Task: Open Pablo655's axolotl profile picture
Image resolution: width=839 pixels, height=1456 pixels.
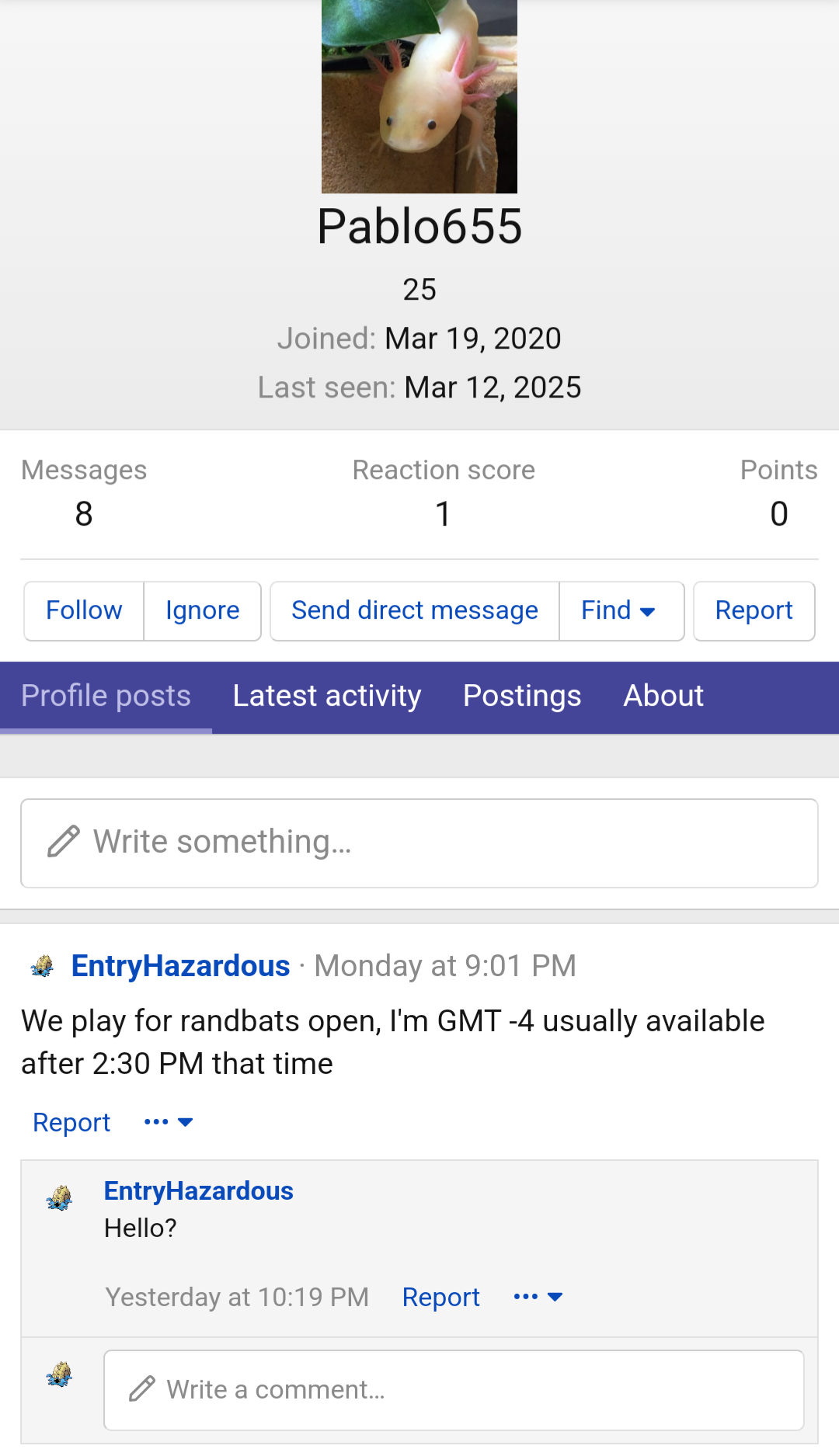Action: [419, 96]
